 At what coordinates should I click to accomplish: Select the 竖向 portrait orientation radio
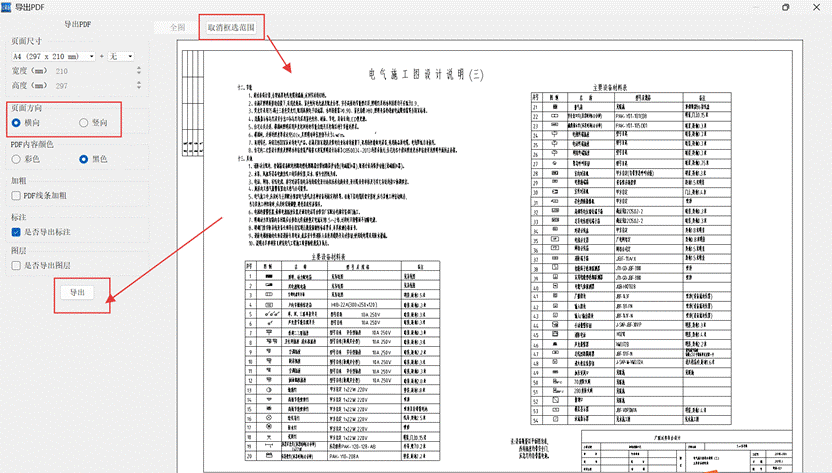(84, 123)
